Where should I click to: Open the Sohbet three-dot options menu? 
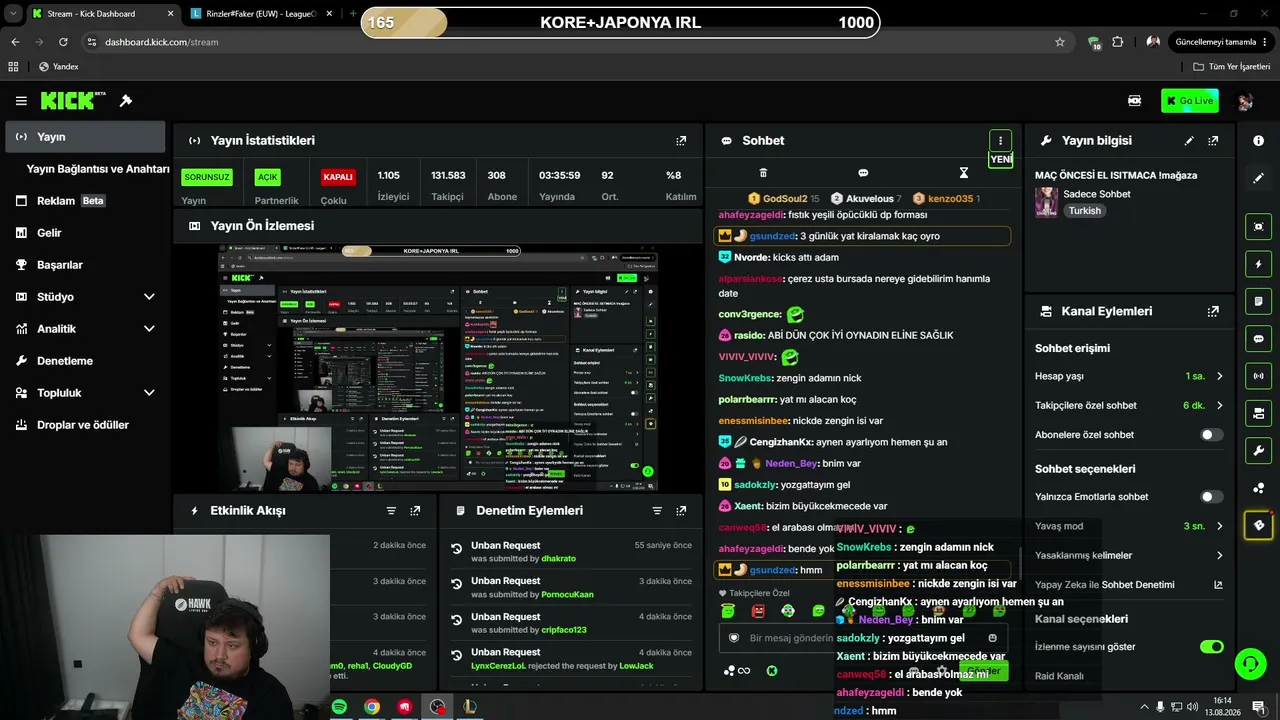(x=1000, y=141)
